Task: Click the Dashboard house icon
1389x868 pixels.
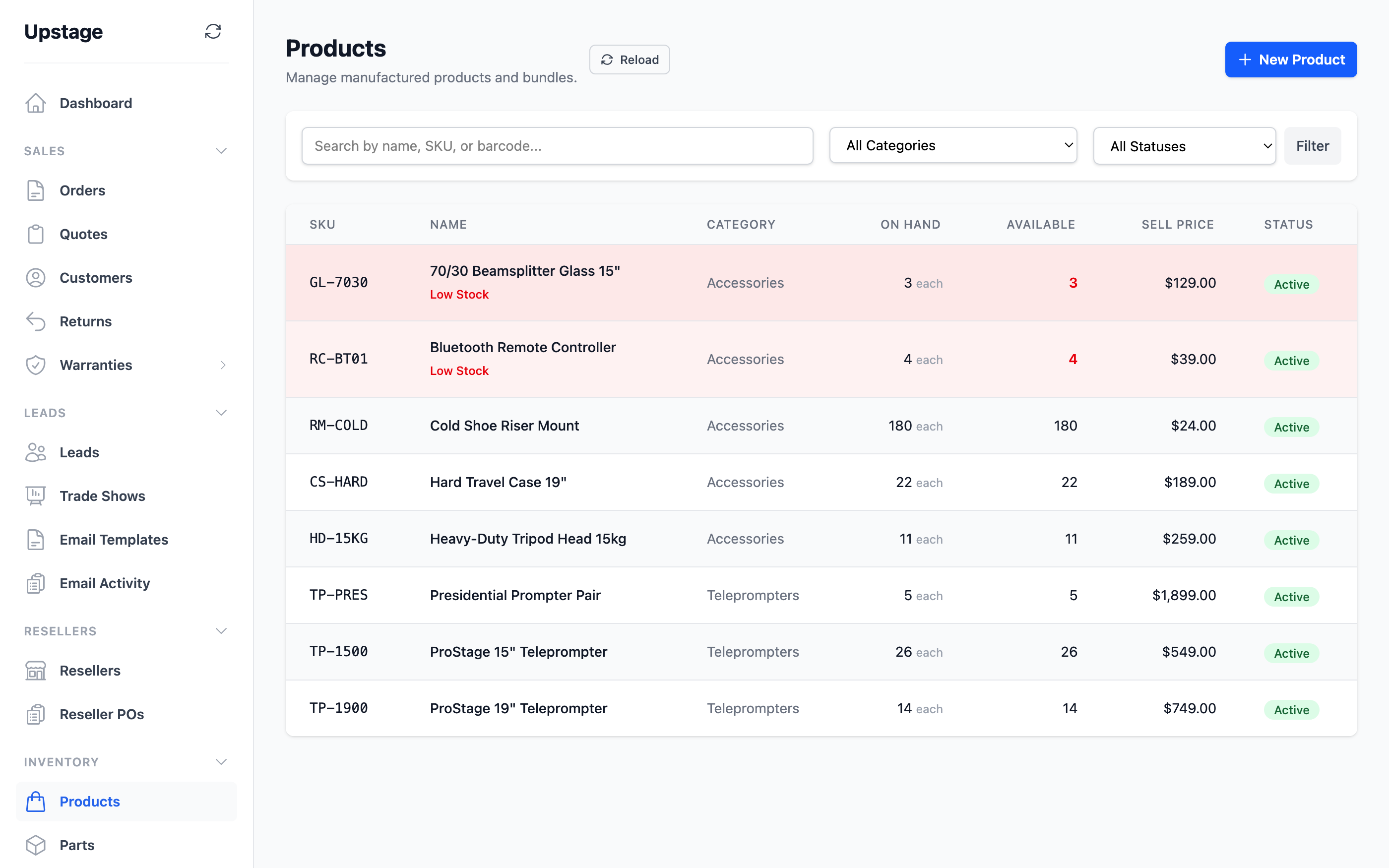Action: pos(36,103)
